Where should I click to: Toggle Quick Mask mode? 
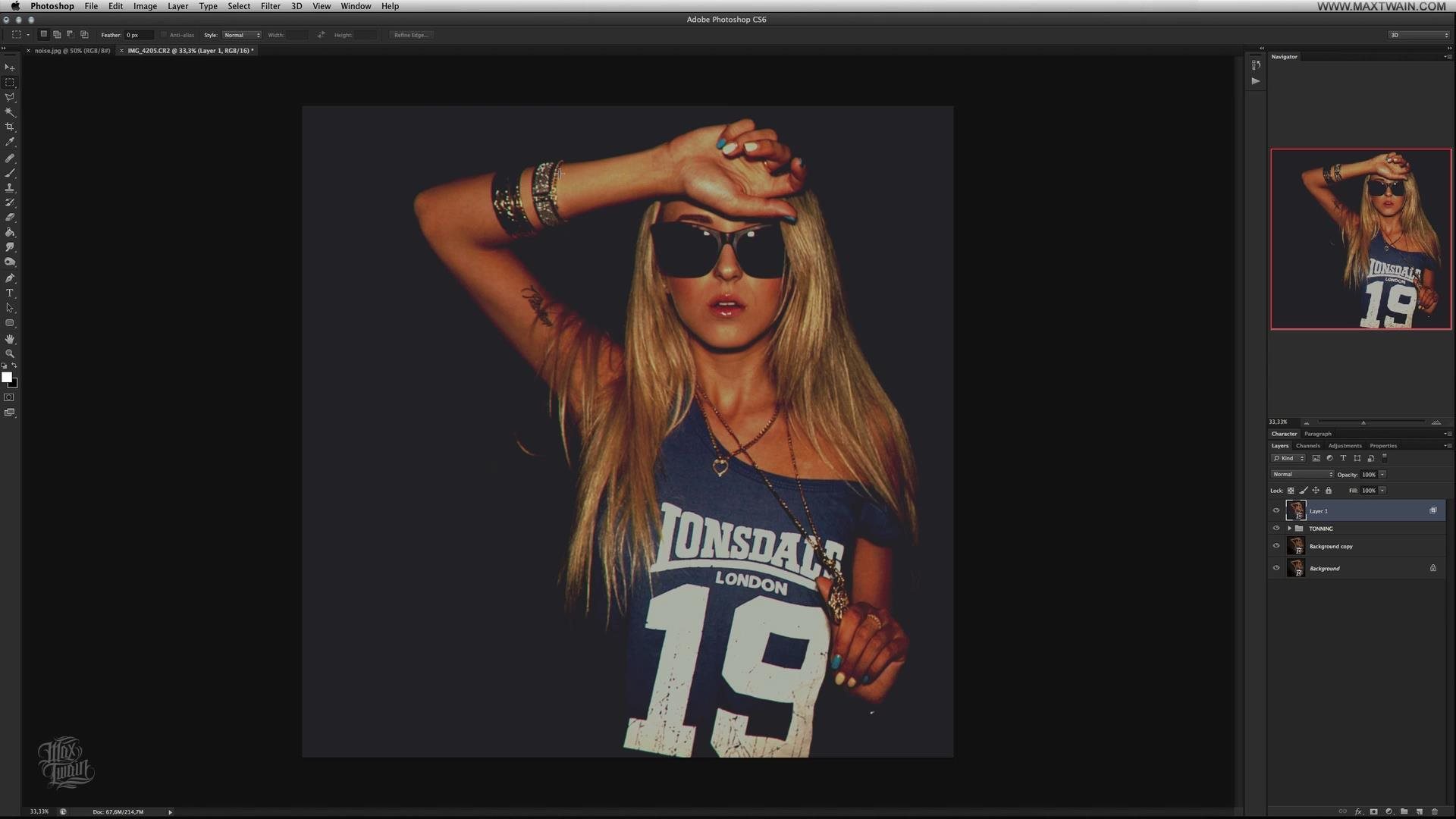click(x=9, y=397)
